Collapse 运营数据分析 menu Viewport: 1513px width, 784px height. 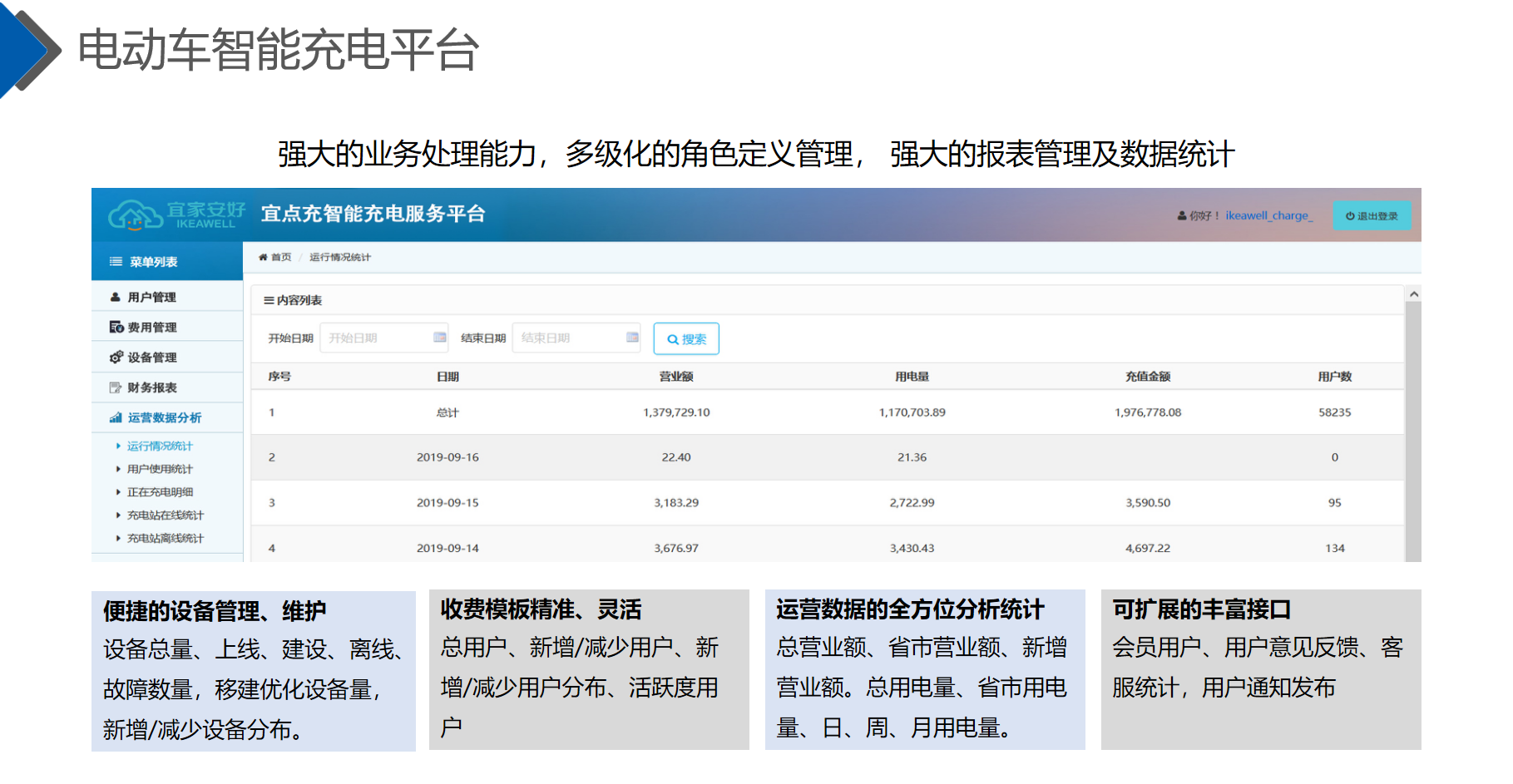coord(167,417)
